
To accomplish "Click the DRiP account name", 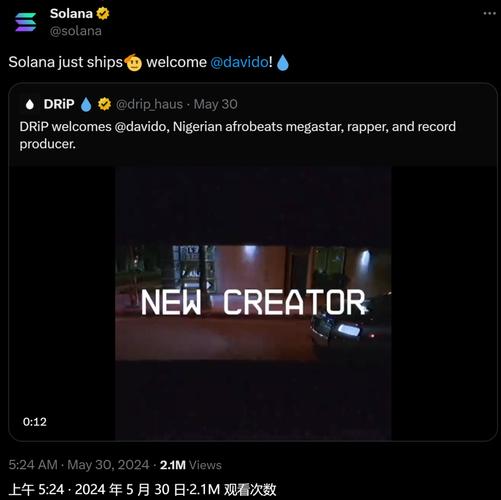I will click(x=59, y=104).
